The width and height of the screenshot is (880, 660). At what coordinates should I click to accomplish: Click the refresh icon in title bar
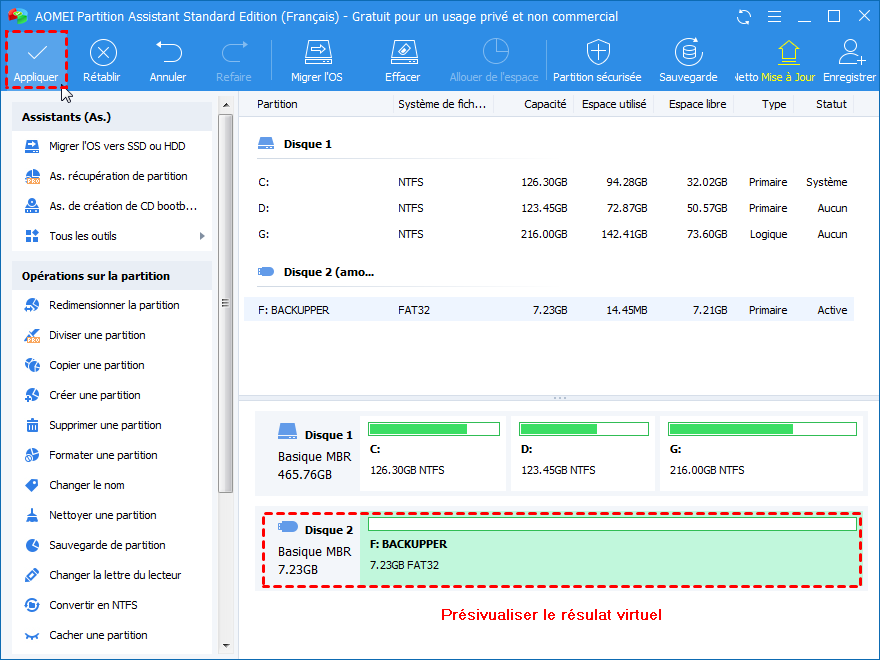(x=744, y=17)
